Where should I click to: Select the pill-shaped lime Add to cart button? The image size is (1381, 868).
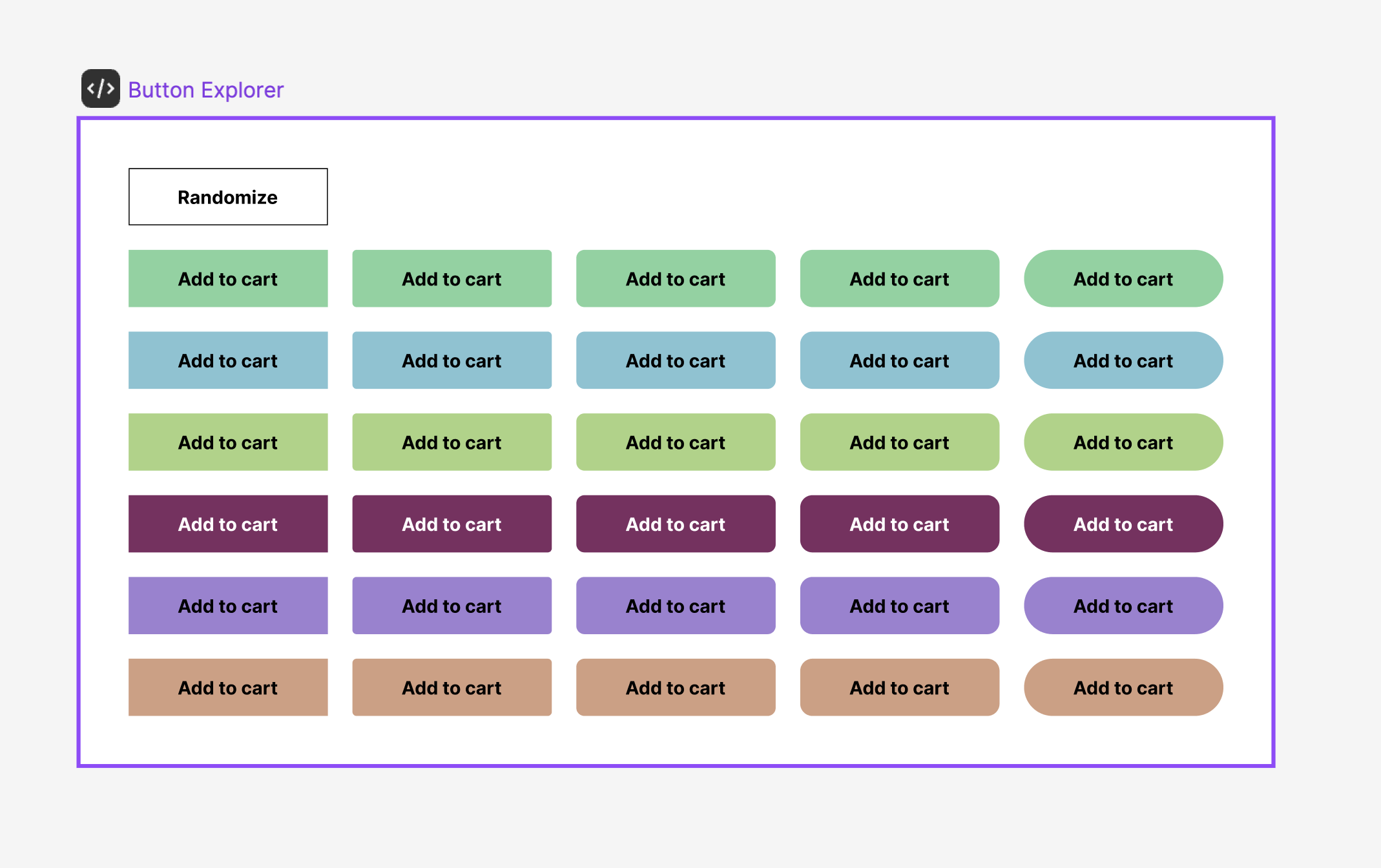[1123, 442]
